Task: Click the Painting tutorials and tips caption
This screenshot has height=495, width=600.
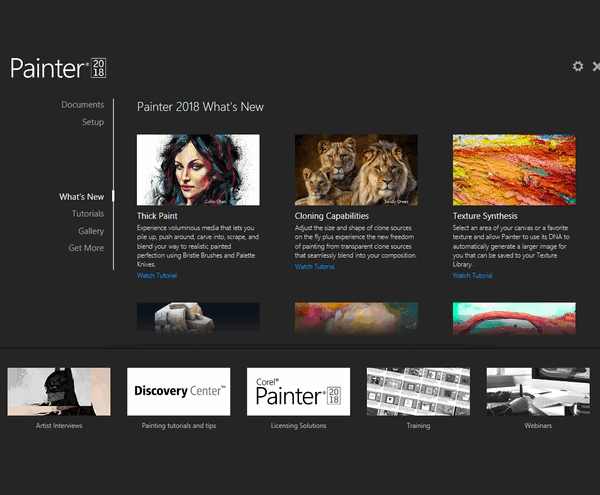Action: coord(179,426)
